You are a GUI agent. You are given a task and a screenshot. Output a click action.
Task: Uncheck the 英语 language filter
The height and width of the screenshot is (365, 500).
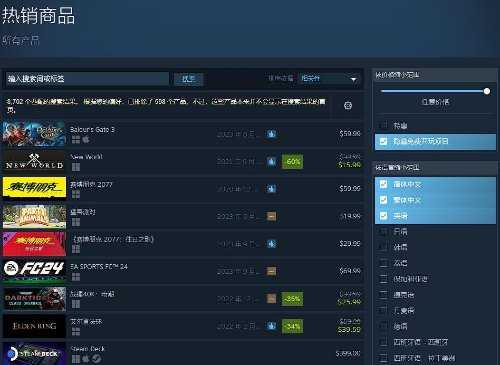tap(384, 216)
